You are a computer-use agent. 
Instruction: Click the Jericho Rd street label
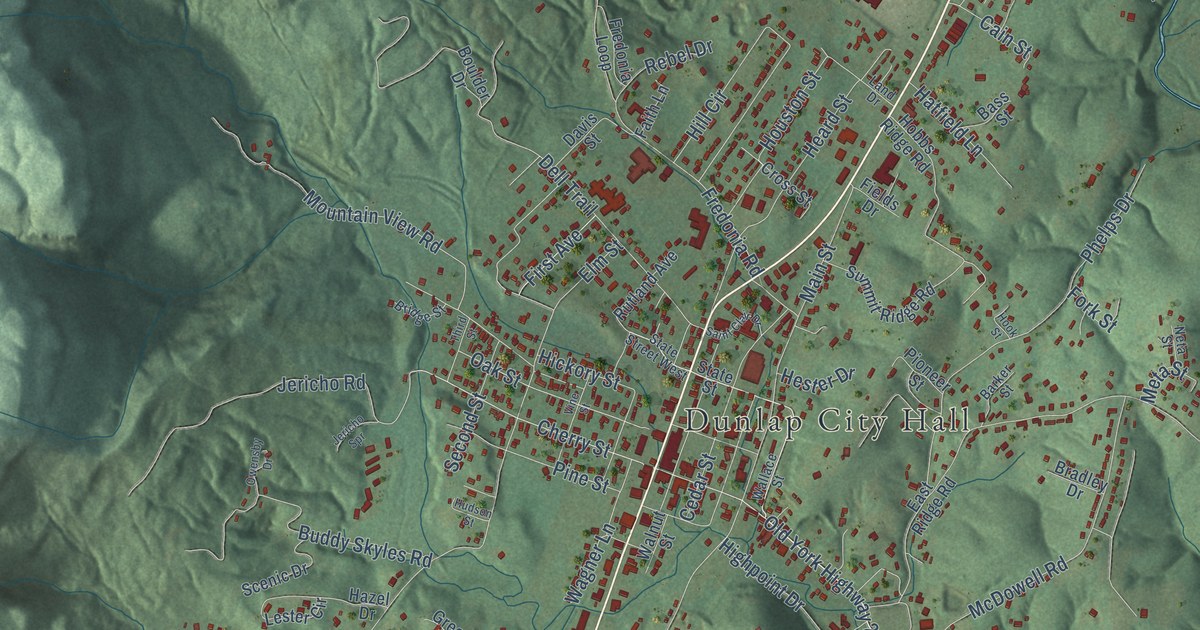coord(321,384)
